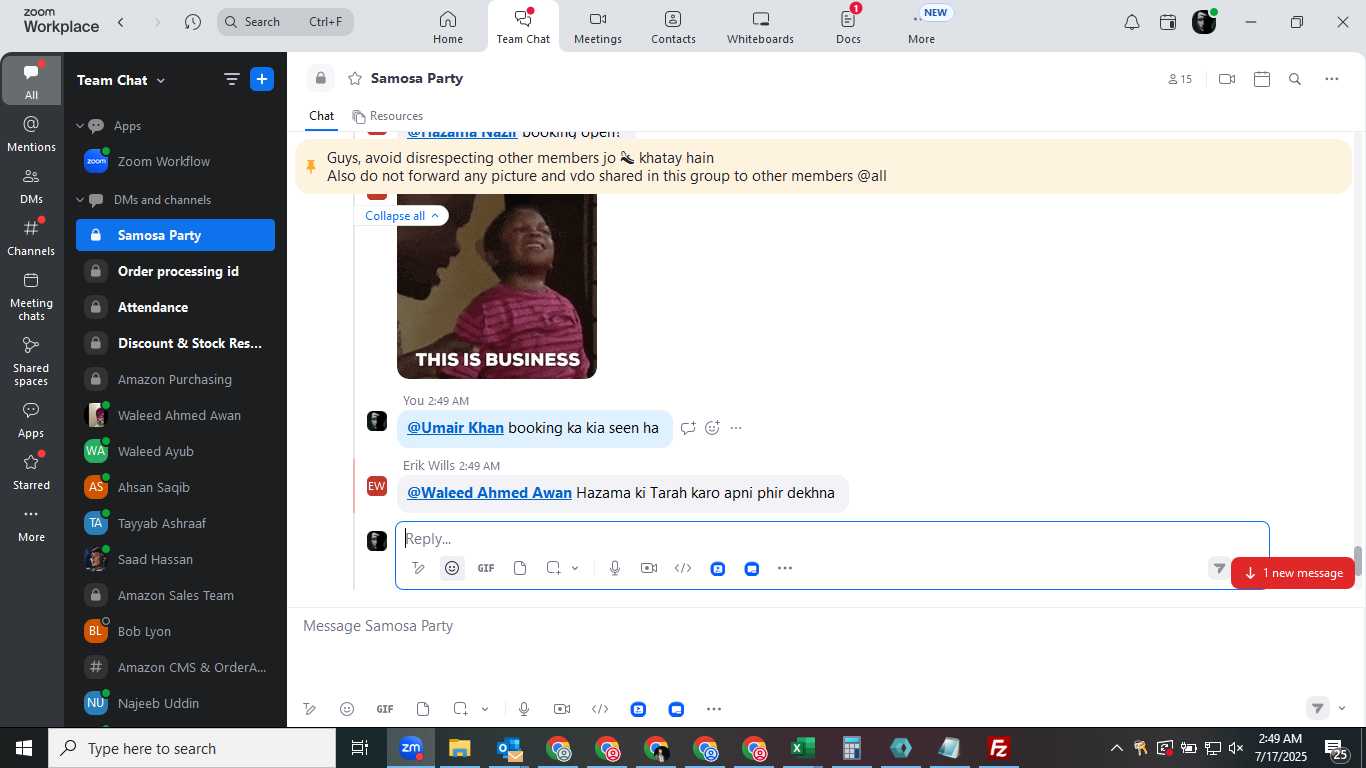Open DMs in the sidebar

coord(31,185)
